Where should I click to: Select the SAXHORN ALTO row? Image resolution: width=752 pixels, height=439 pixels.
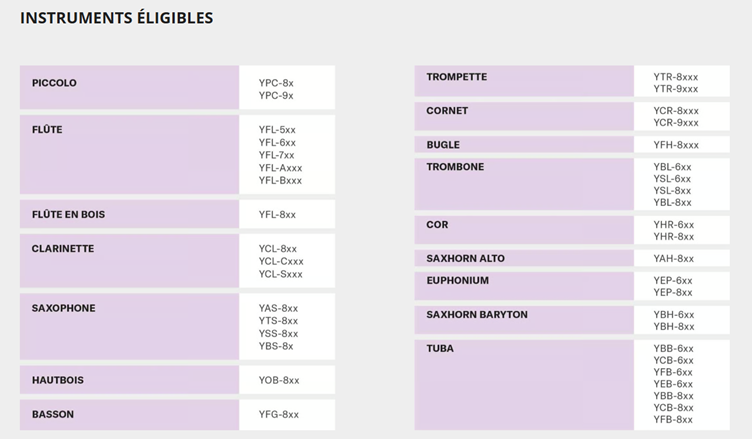pyautogui.click(x=465, y=259)
